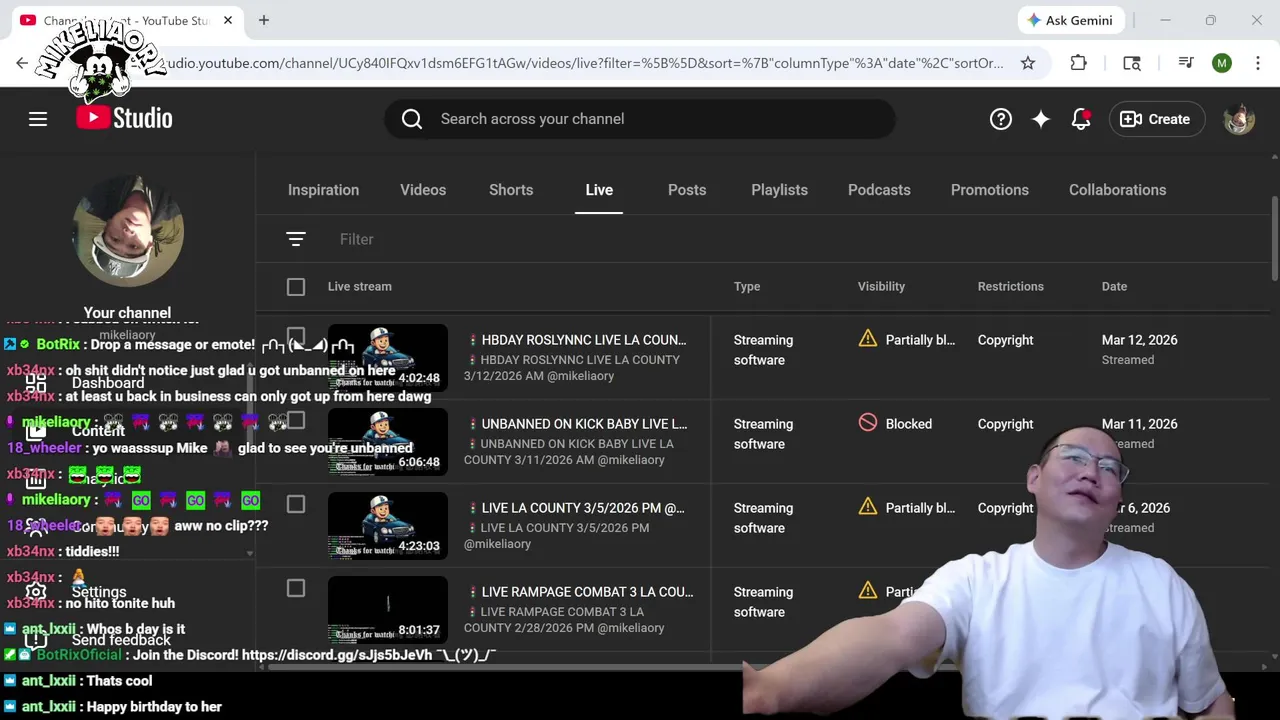Toggle the select-all checkbox in the table header
Screen dimensions: 1280x720
(296, 287)
